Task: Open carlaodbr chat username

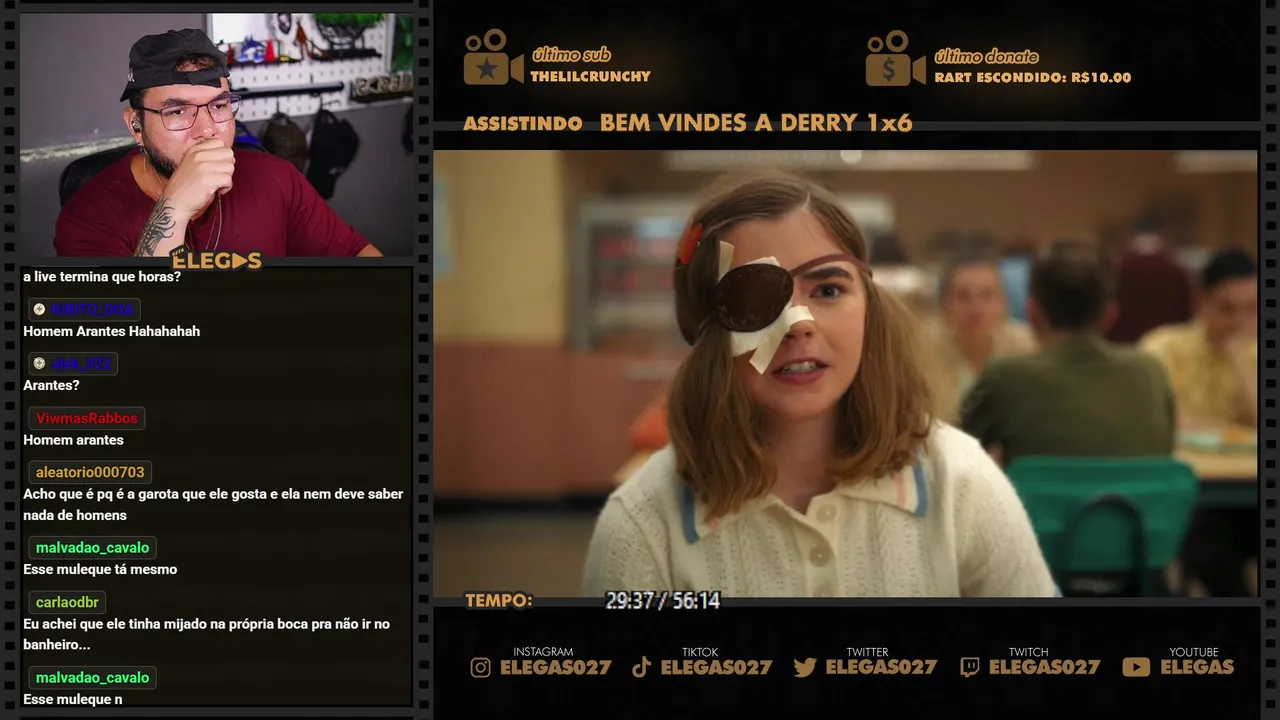Action: [67, 602]
